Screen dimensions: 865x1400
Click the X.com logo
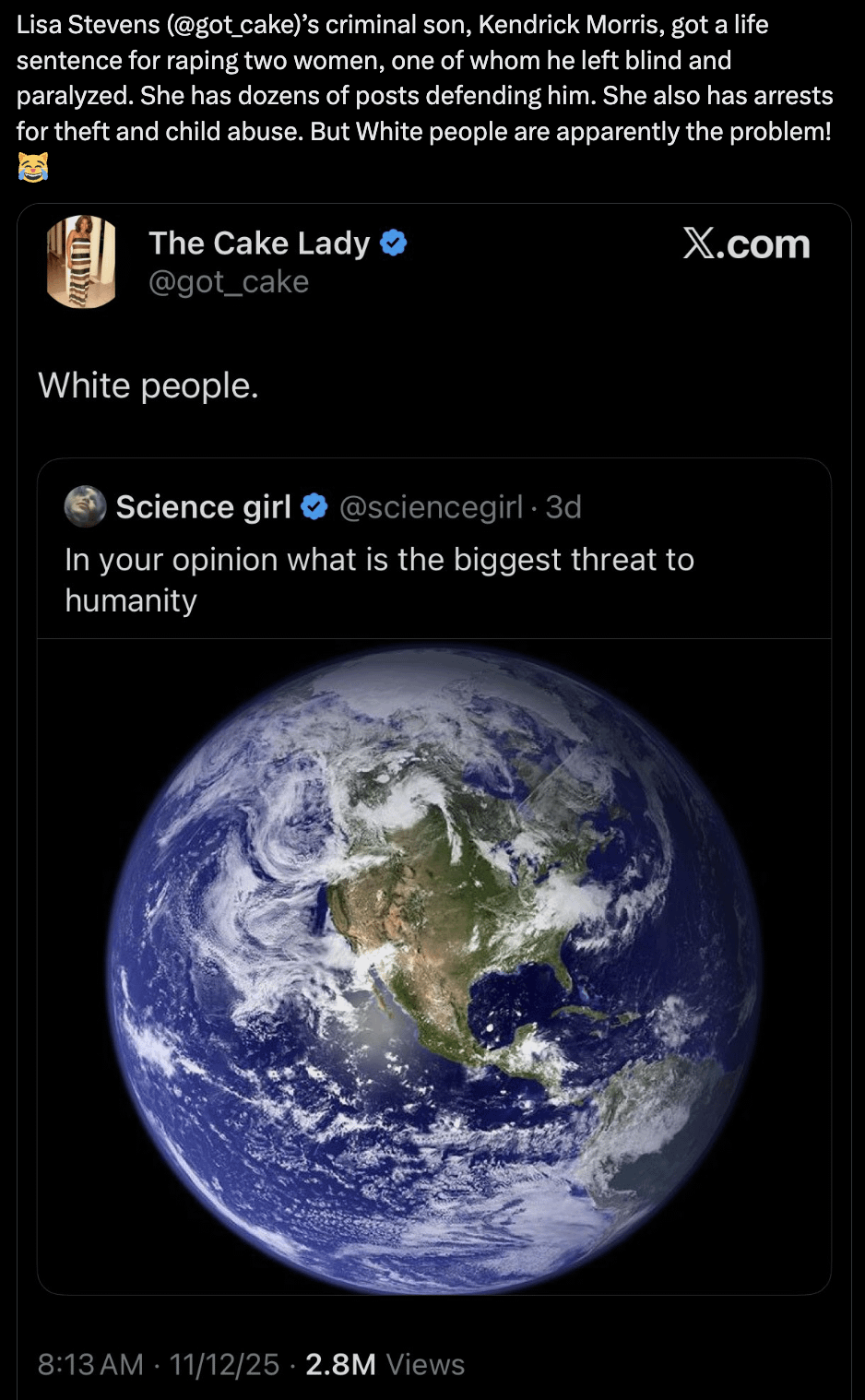pos(746,244)
